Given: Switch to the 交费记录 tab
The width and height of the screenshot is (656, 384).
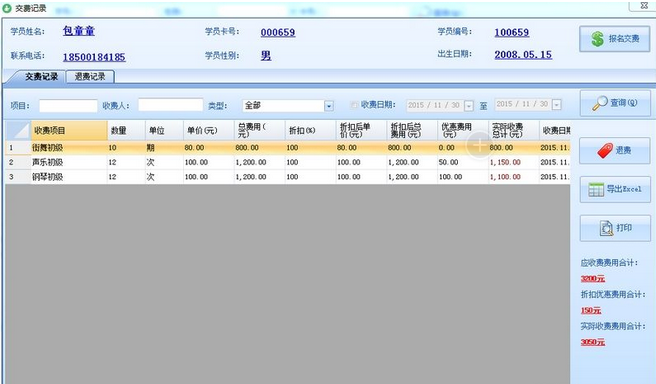Looking at the screenshot, I should click(40, 77).
